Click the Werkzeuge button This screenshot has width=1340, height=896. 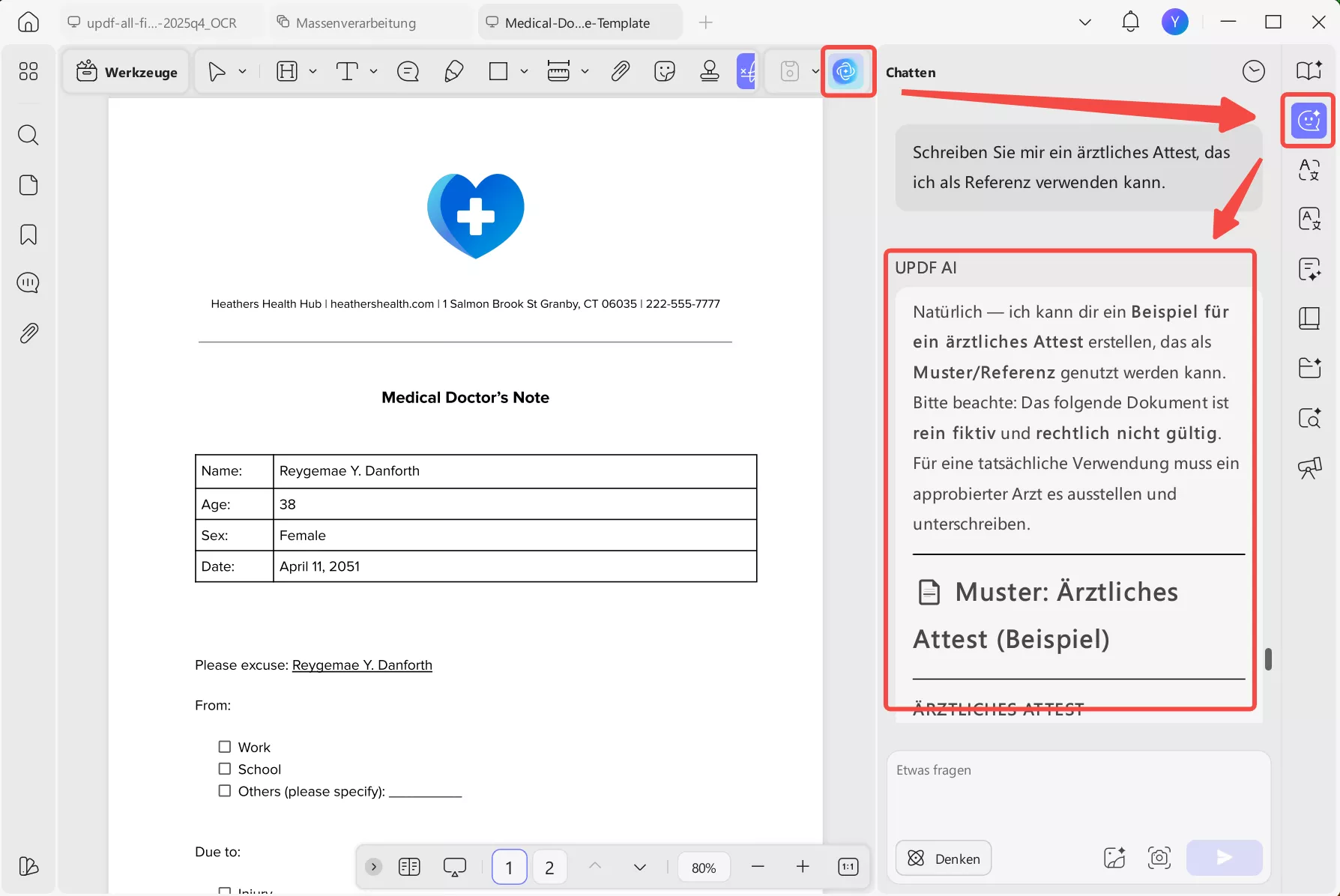126,71
